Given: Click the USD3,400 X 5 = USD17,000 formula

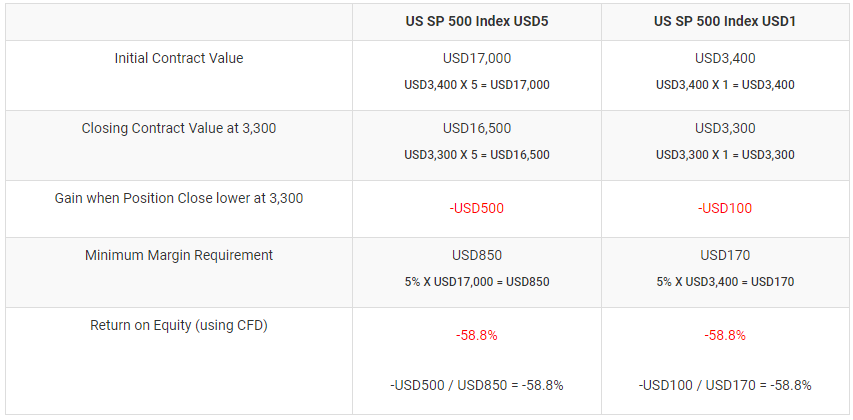Looking at the screenshot, I should (x=477, y=85).
